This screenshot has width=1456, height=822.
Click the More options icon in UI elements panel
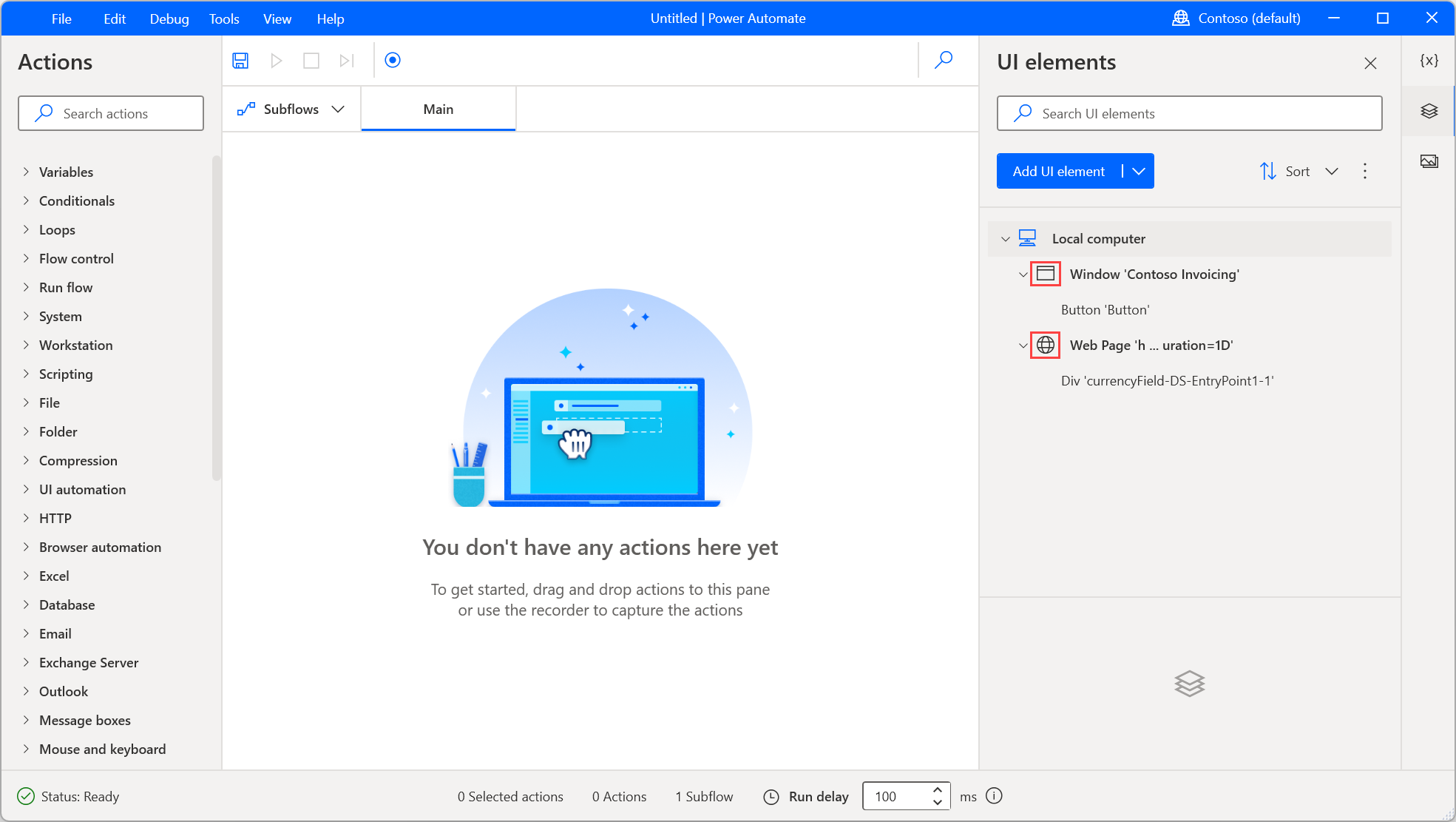coord(1365,170)
